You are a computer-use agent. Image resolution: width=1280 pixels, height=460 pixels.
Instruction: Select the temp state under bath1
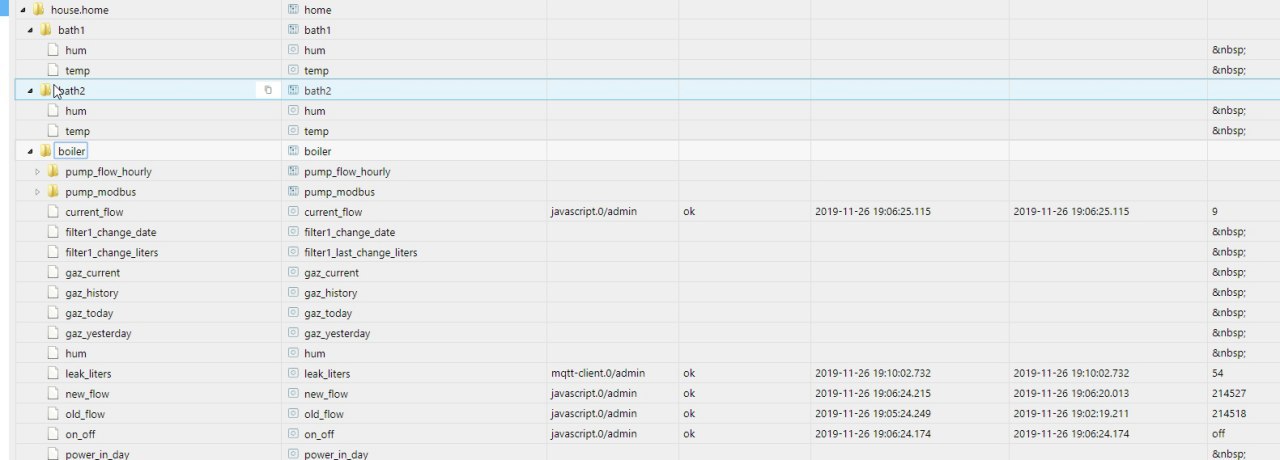(77, 70)
